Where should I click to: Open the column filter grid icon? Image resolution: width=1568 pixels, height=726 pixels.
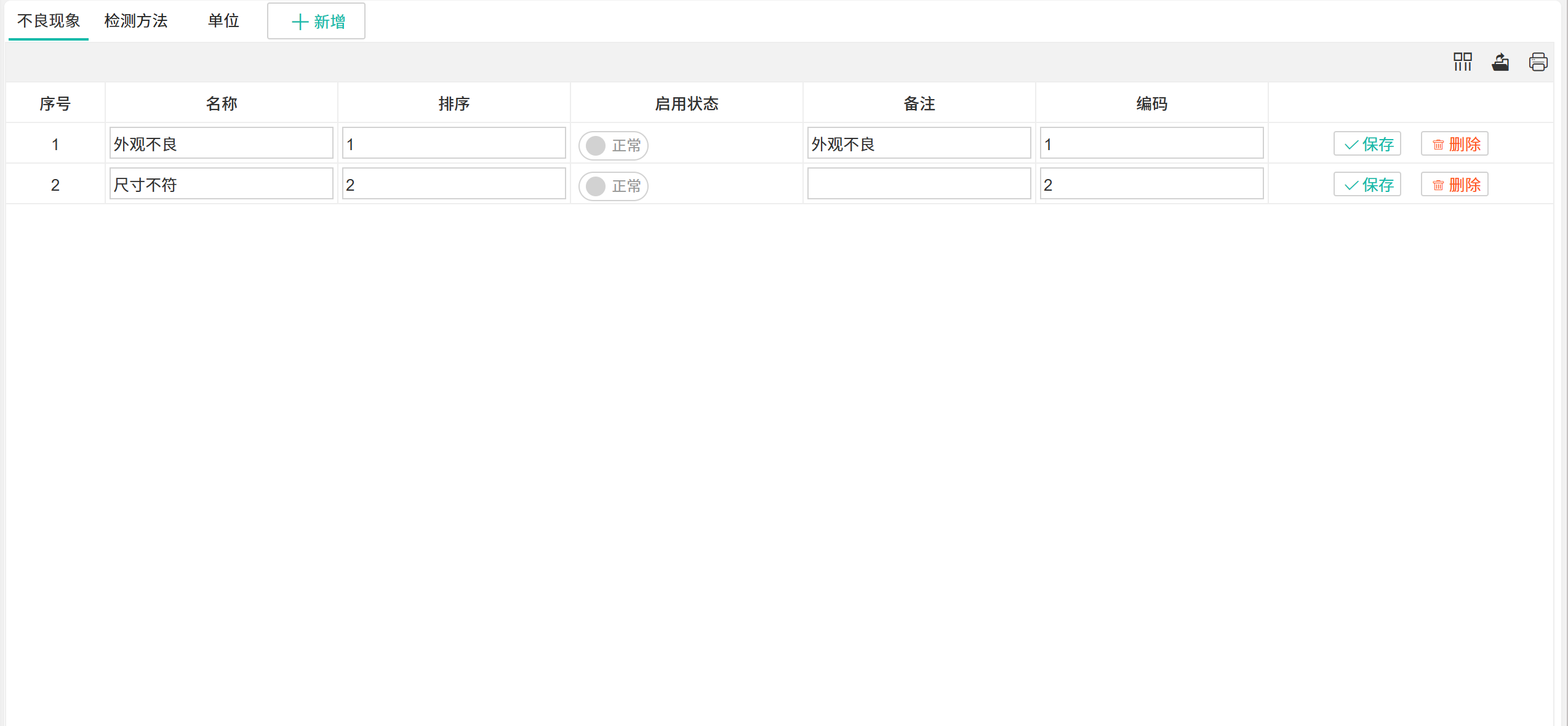tap(1462, 62)
